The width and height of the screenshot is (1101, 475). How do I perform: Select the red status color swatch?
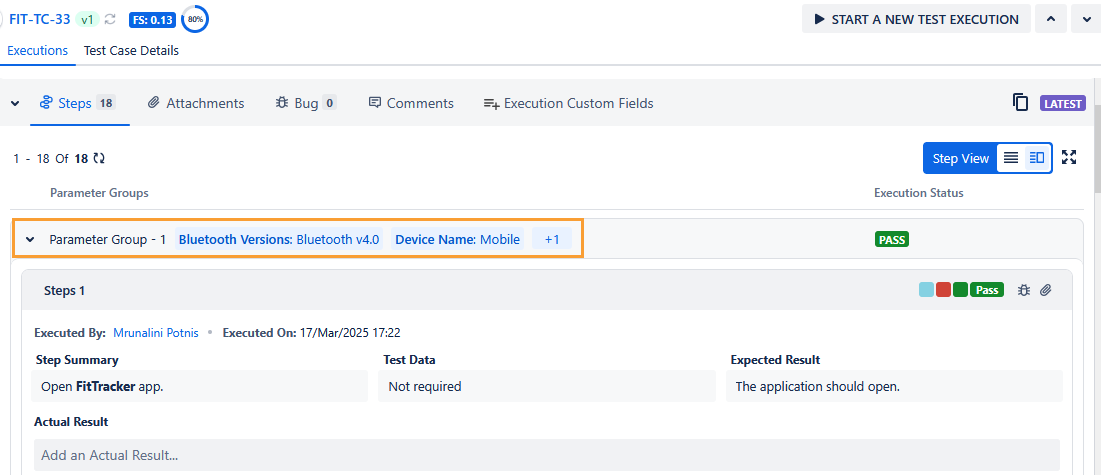(x=943, y=290)
